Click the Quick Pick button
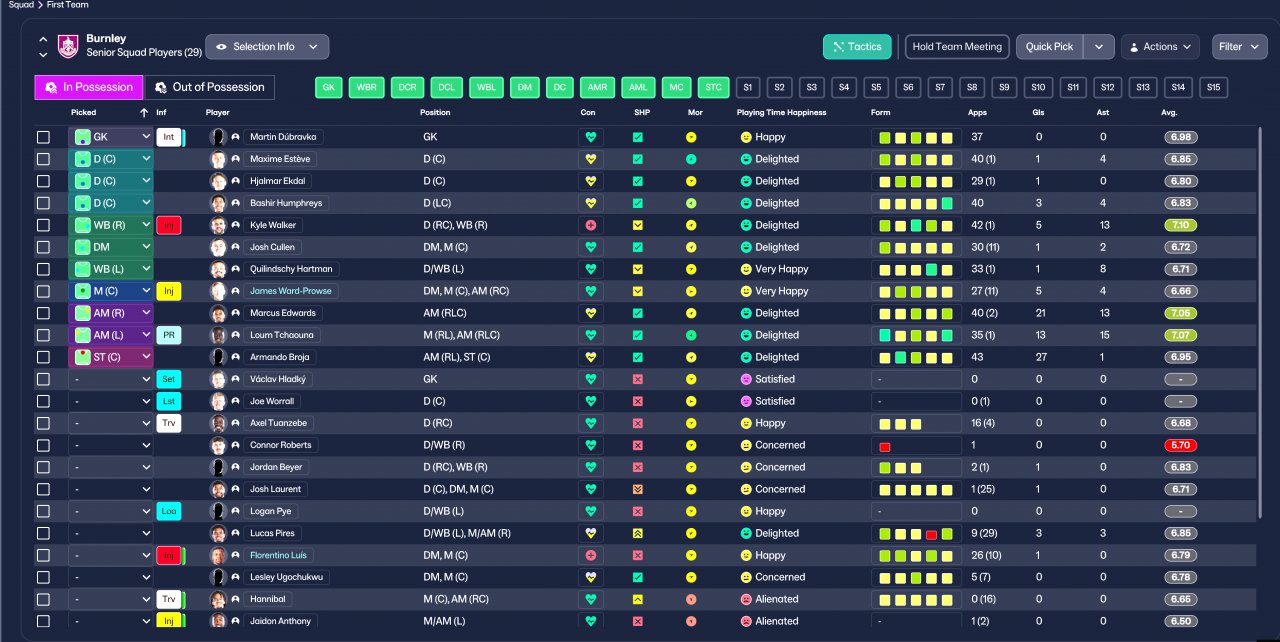The image size is (1280, 642). pos(1050,47)
